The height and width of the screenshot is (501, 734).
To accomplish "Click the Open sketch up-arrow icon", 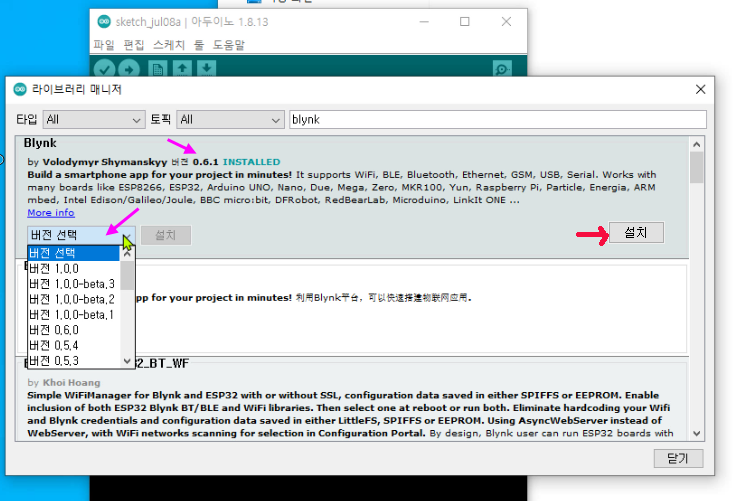I will tap(182, 68).
